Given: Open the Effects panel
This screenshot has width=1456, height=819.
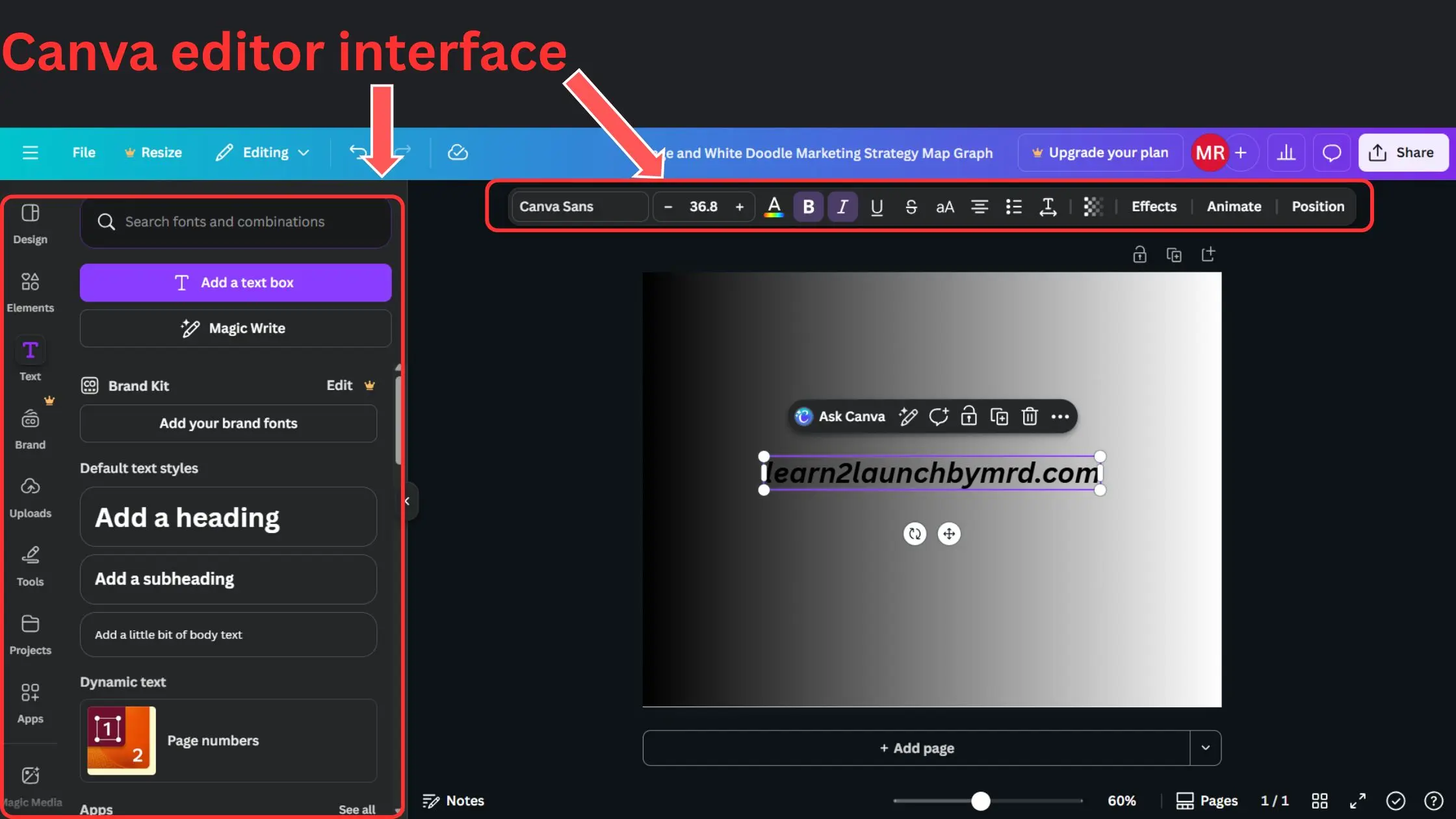Looking at the screenshot, I should click(1154, 207).
